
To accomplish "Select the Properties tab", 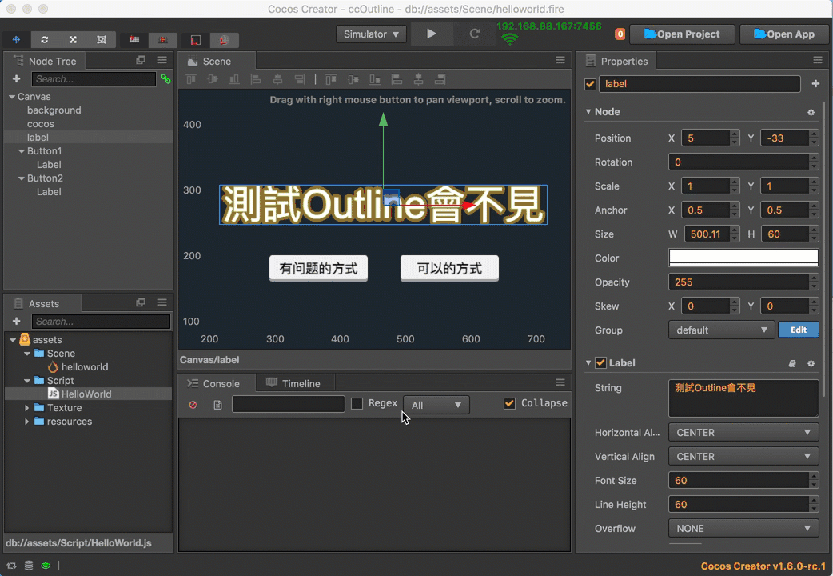I will pyautogui.click(x=617, y=61).
